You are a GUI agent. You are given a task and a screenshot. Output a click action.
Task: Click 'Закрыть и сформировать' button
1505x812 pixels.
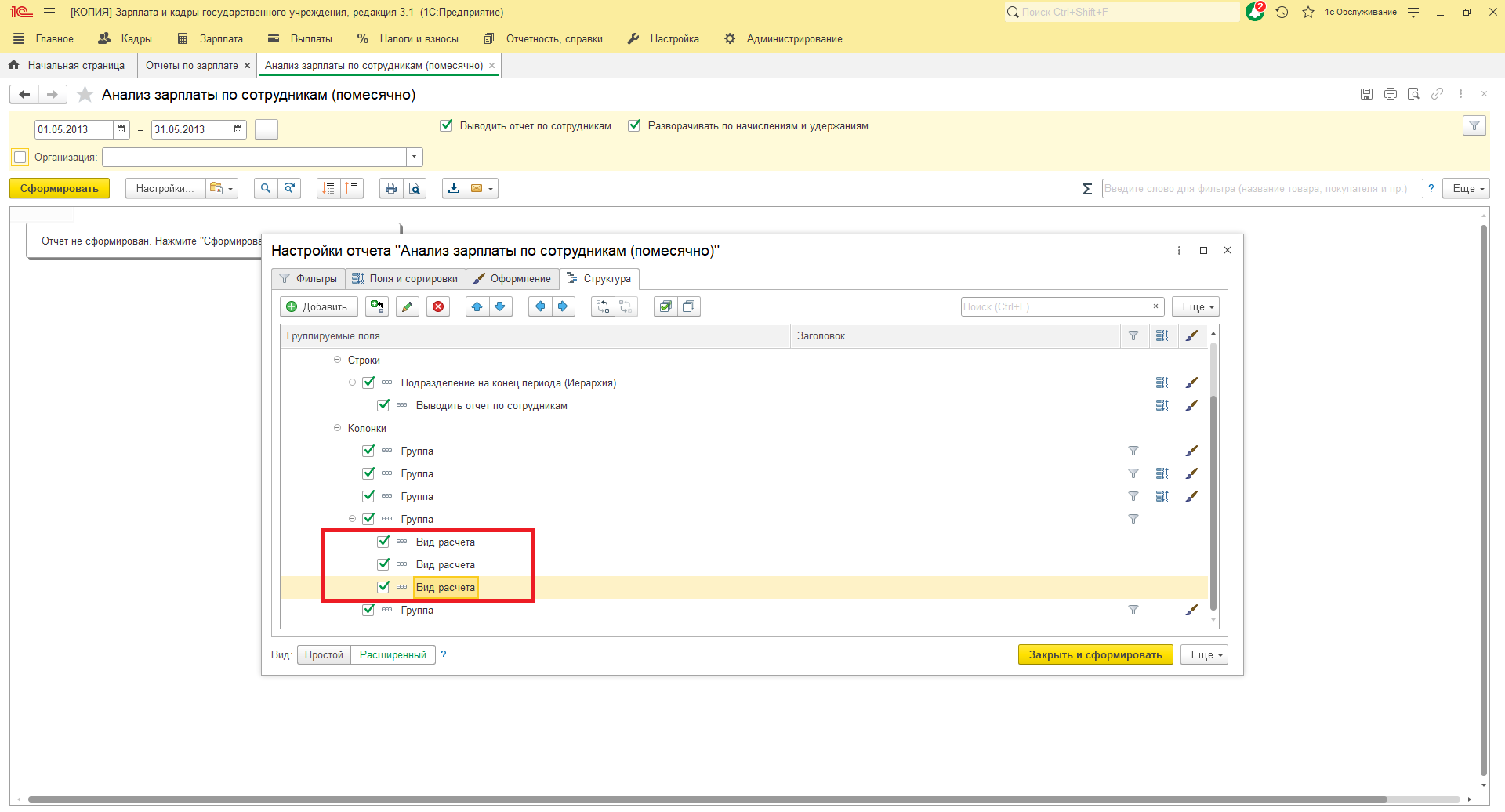click(x=1095, y=654)
